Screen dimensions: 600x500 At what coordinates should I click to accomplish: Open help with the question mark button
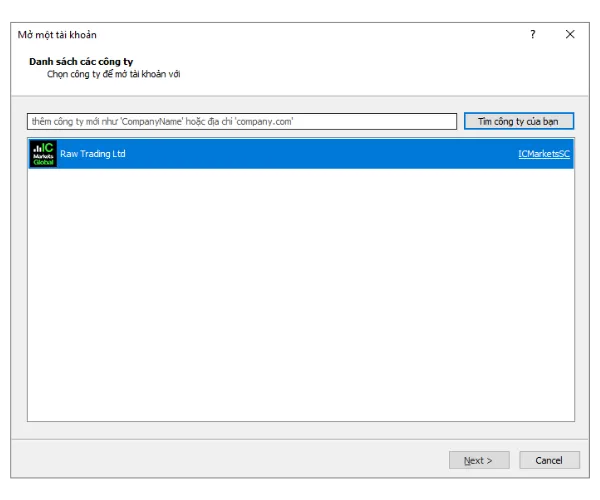532,34
